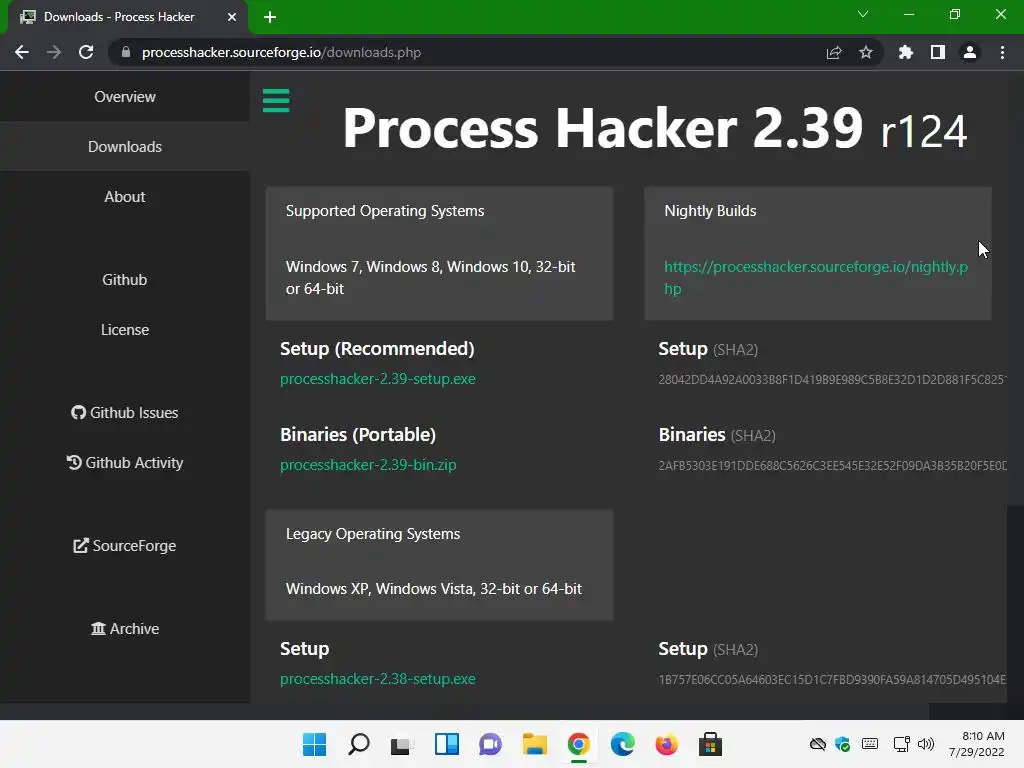The height and width of the screenshot is (768, 1024).
Task: Open Task View on the taskbar
Action: (x=402, y=744)
